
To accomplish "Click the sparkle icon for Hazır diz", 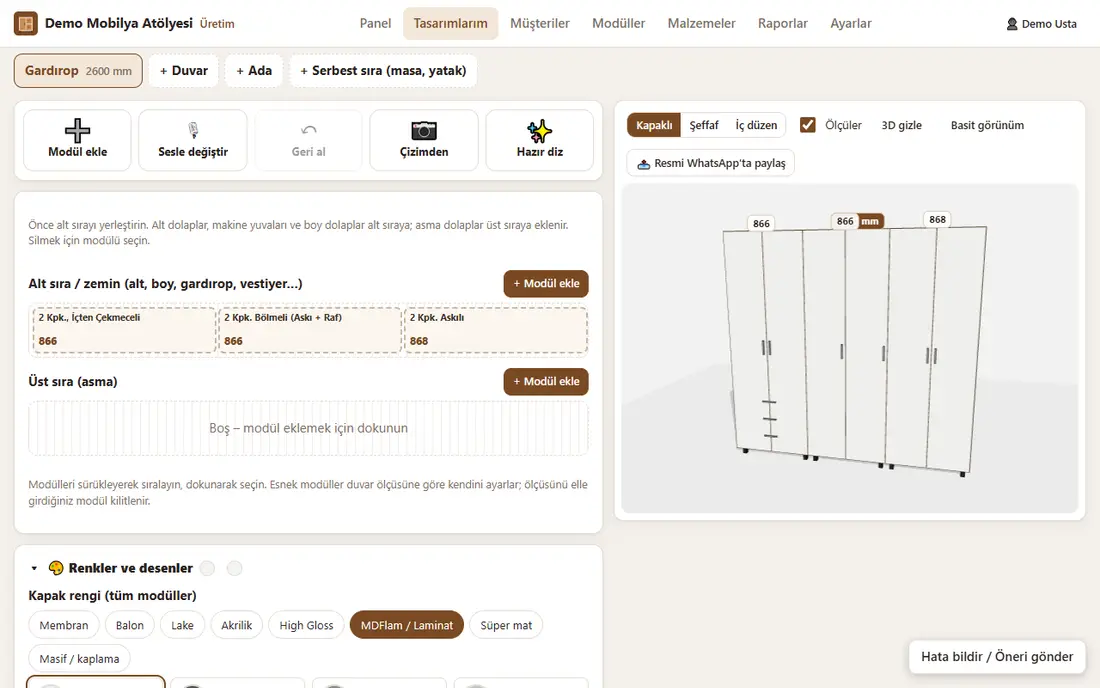I will click(539, 130).
